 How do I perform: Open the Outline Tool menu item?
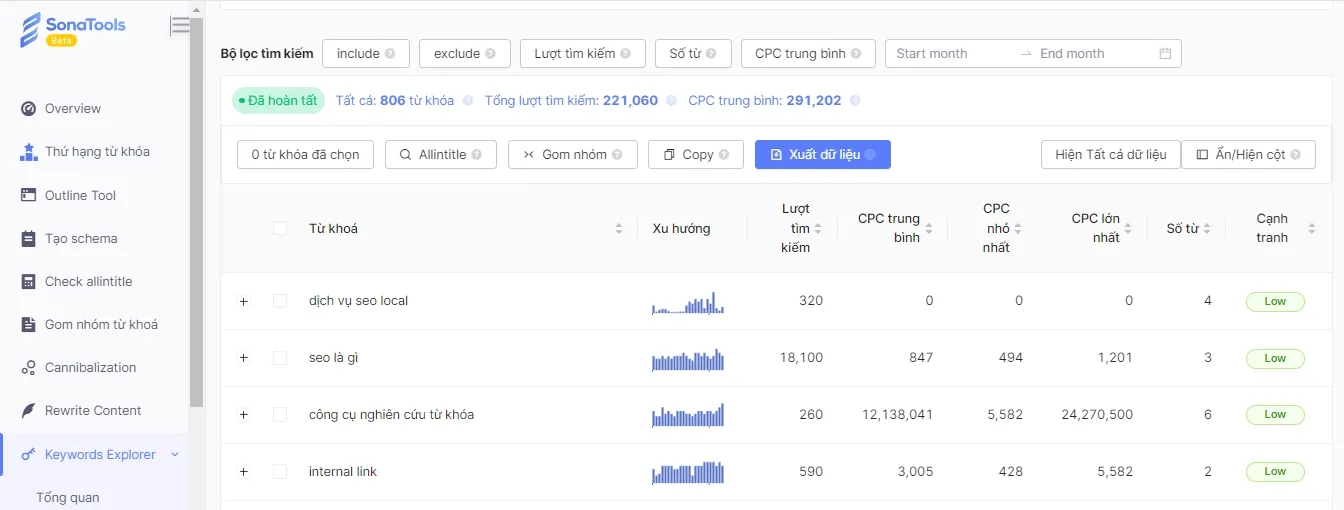[80, 196]
